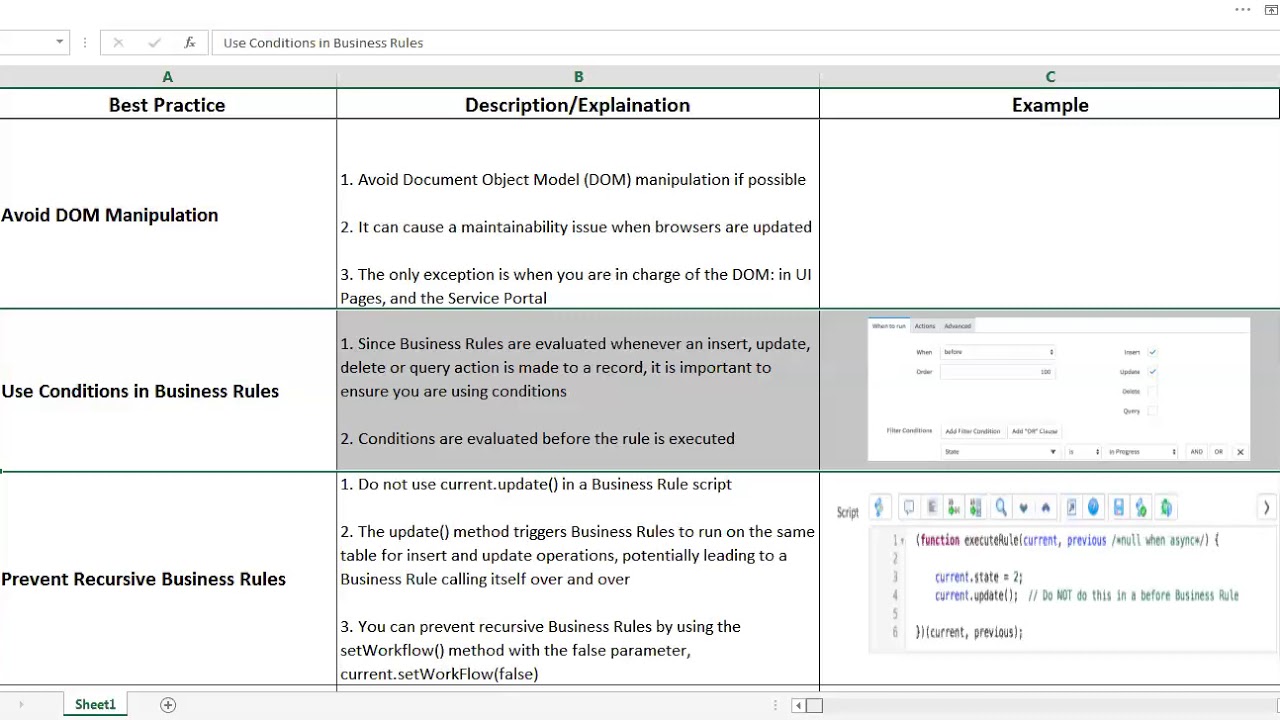Click the expand chevron beside the script field
This screenshot has height=720, width=1280.
click(1267, 507)
